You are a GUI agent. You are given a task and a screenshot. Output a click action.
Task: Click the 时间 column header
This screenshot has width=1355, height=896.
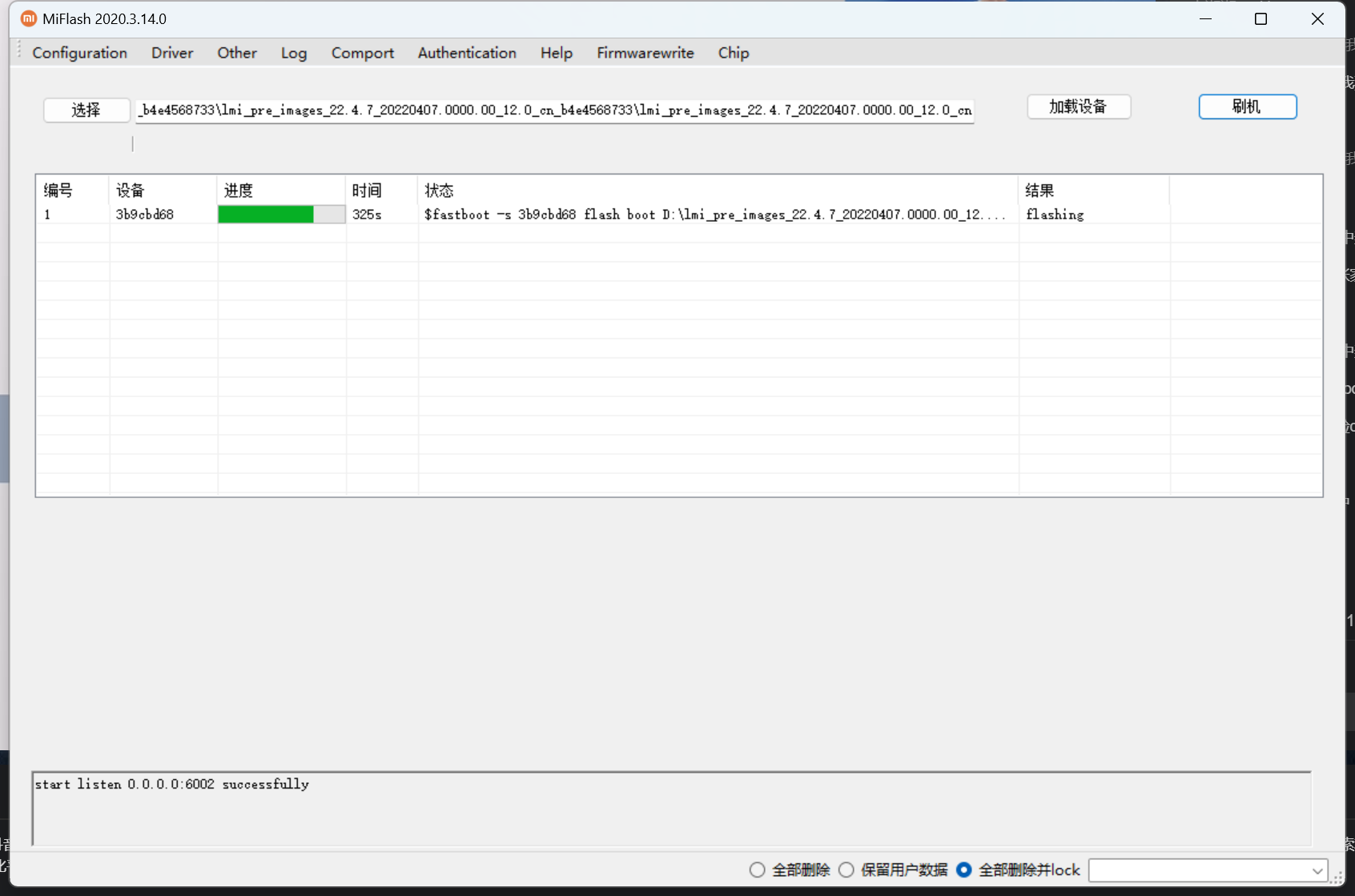point(381,191)
